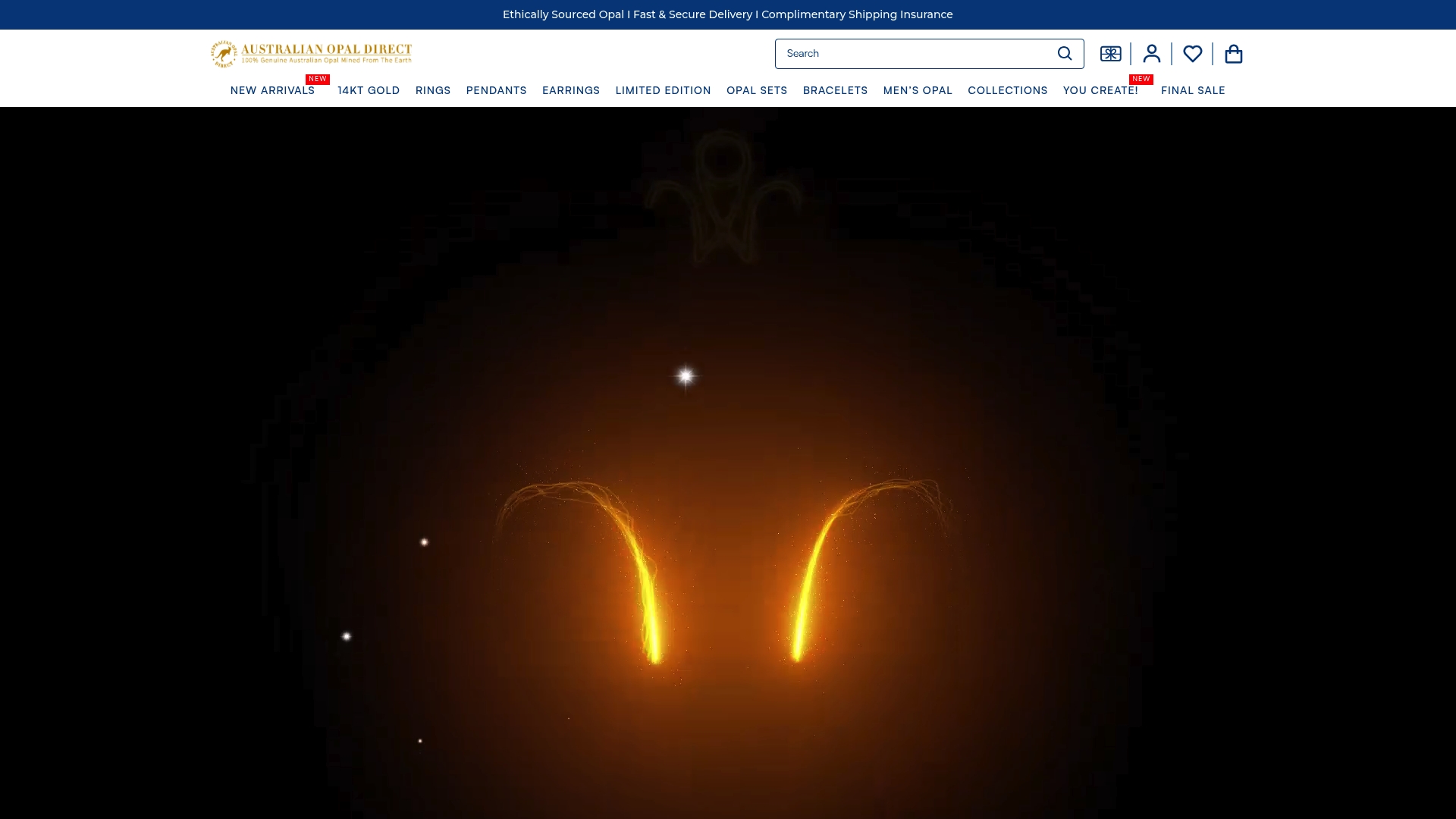
Task: Click the Australian Opal Direct logo
Action: 311,54
